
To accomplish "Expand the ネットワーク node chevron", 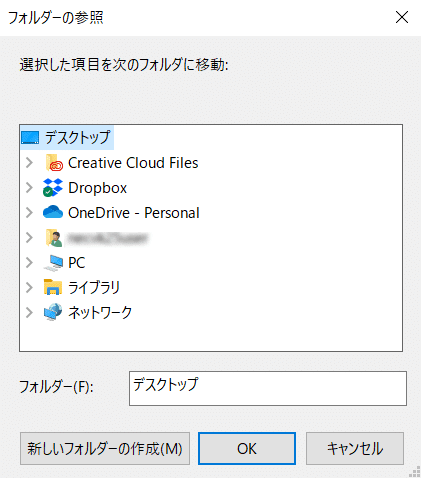I will point(29,312).
